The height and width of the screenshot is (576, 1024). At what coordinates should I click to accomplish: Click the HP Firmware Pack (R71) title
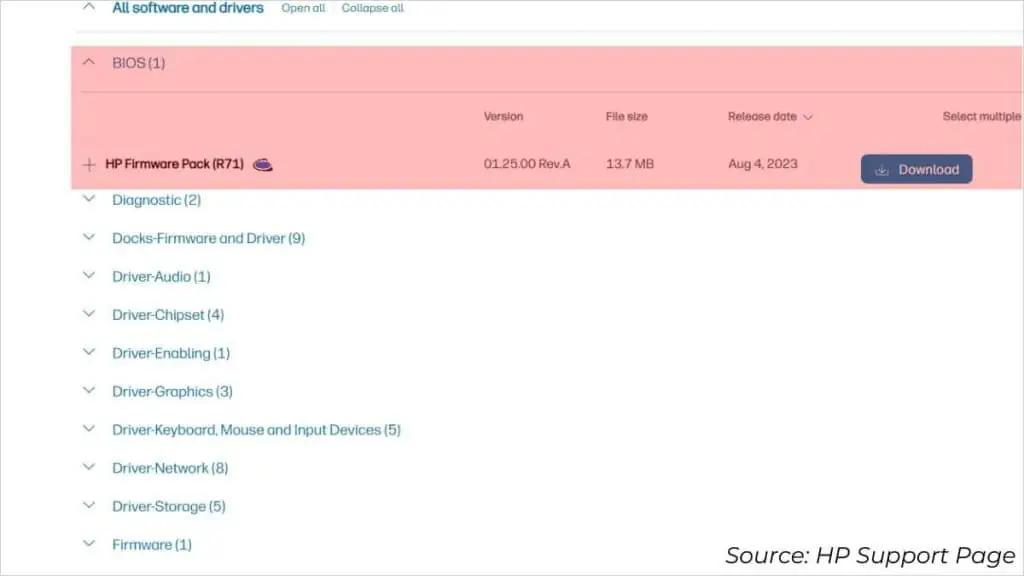(174, 164)
